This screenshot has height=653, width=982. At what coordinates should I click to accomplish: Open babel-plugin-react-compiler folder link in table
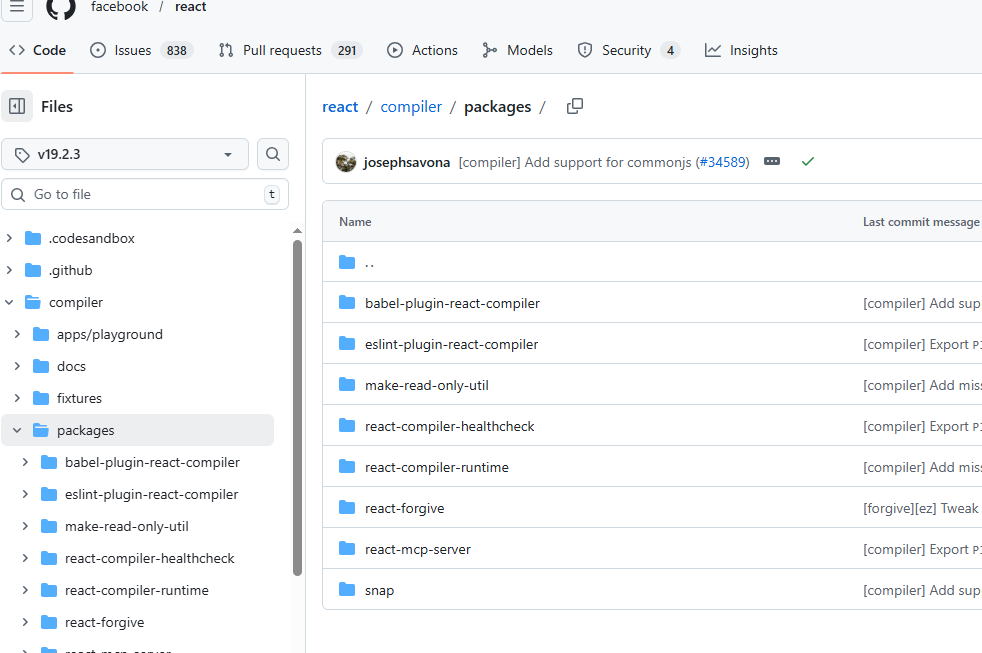click(452, 303)
